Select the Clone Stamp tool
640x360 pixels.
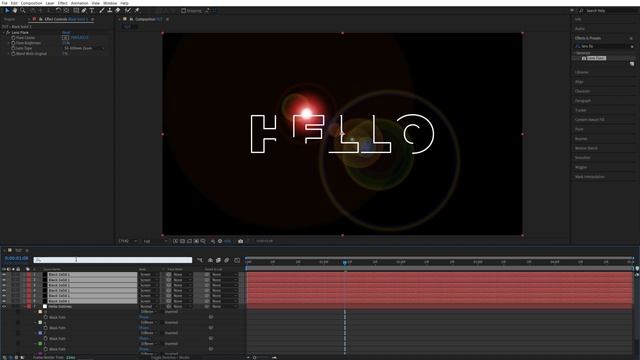click(x=109, y=10)
